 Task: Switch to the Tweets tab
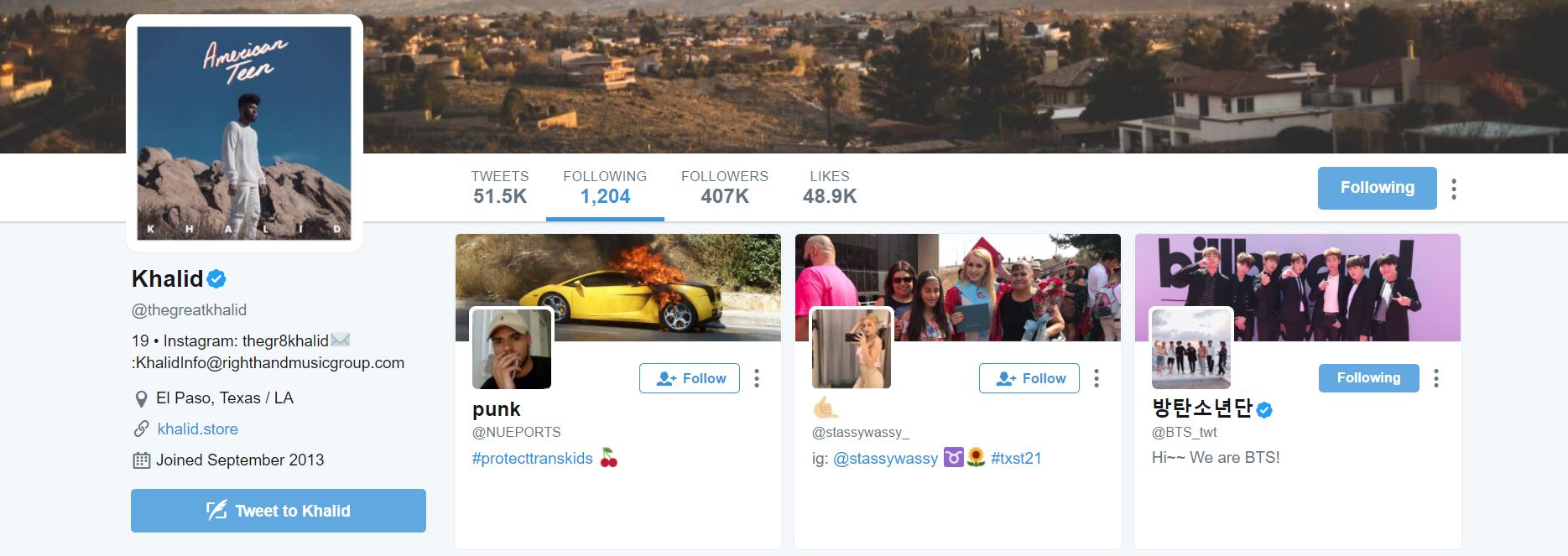500,188
